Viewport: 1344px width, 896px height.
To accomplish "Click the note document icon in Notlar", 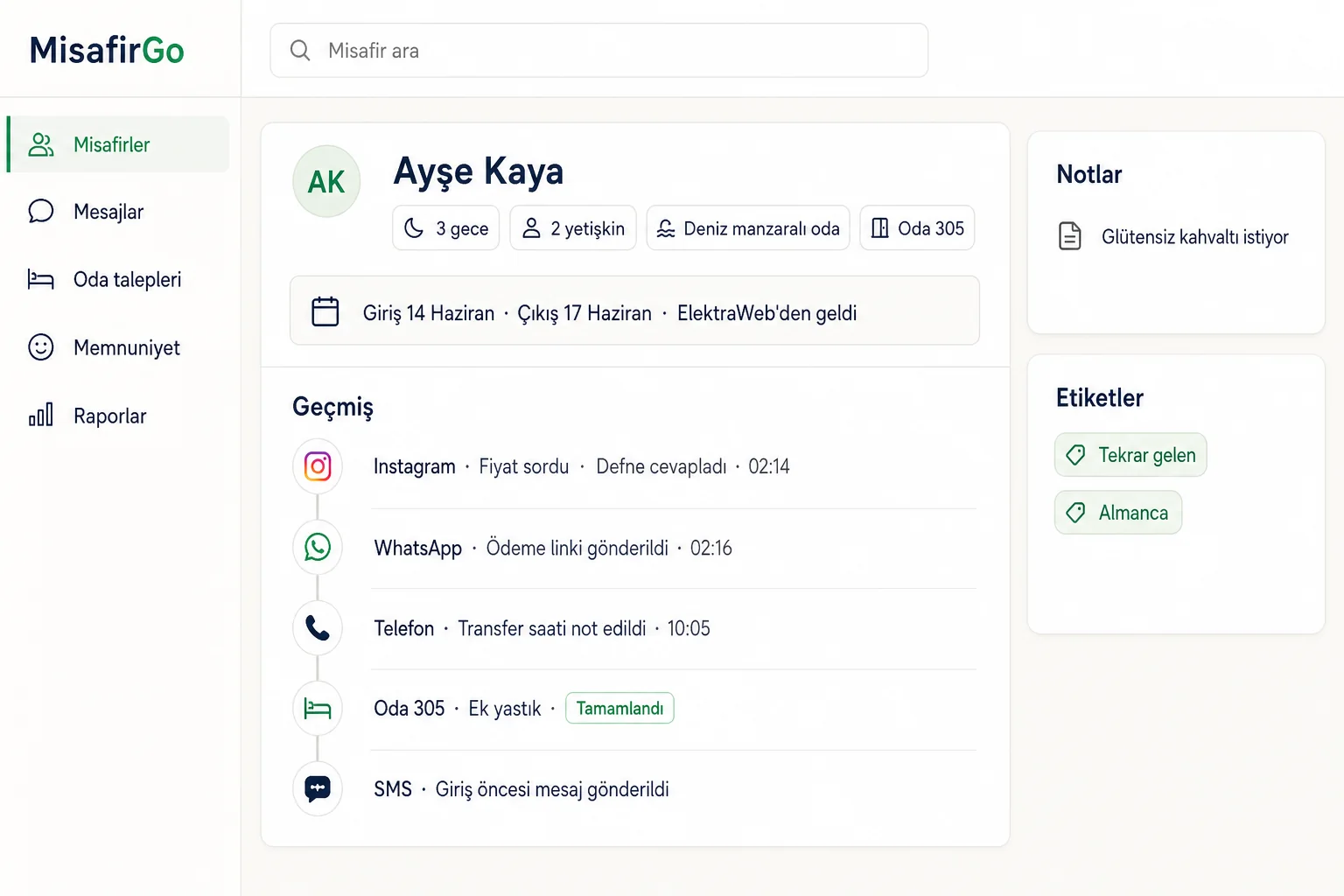I will (1070, 236).
